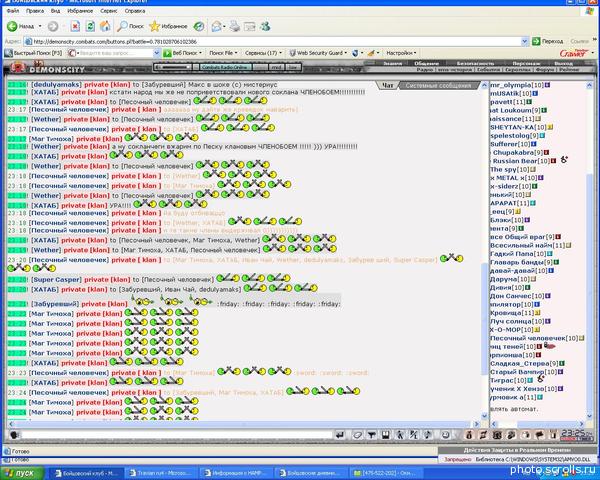Open the Сервис menu

(109, 11)
